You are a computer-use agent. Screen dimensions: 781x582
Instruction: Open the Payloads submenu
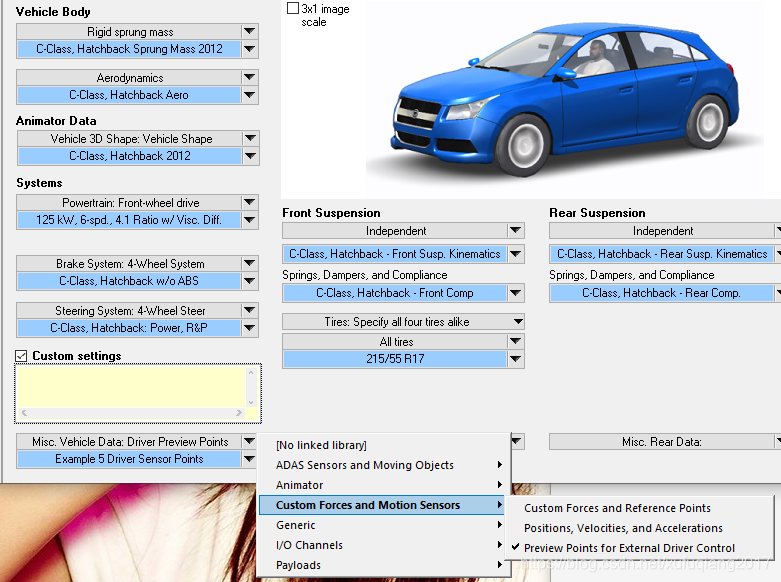click(384, 565)
